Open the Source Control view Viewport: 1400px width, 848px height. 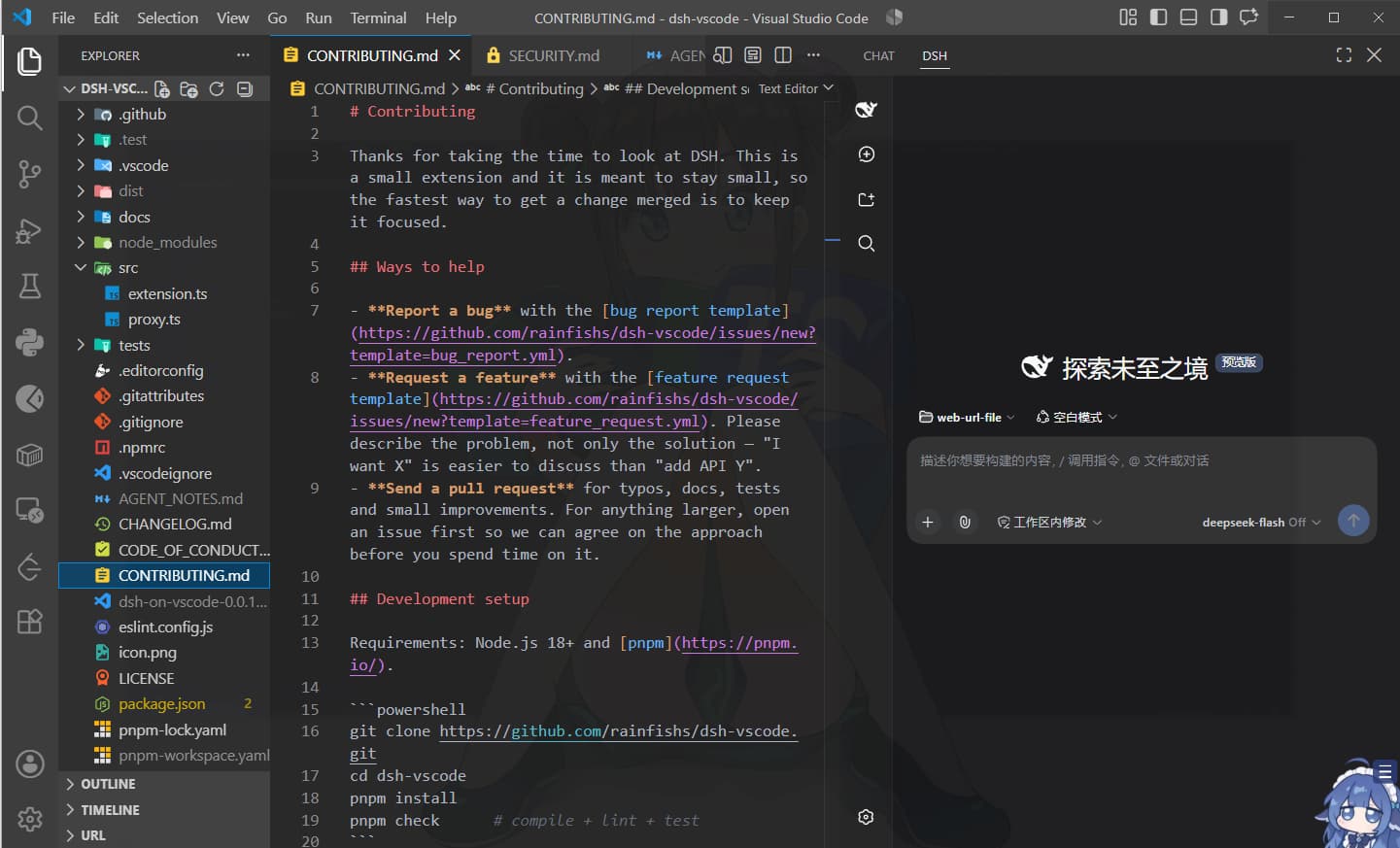[x=29, y=174]
